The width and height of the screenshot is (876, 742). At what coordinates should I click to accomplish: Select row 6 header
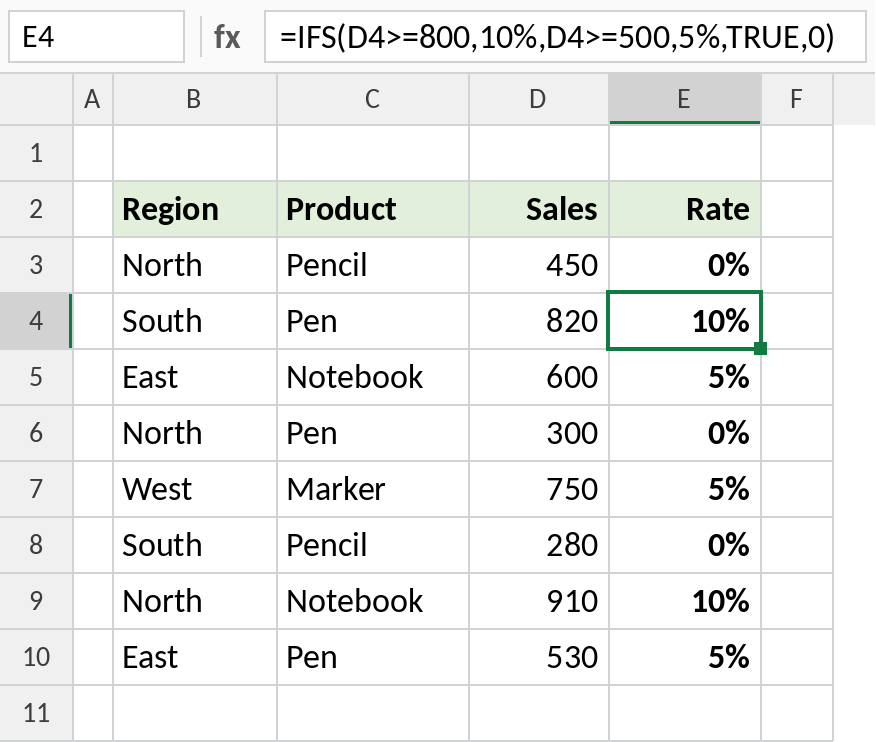click(36, 433)
